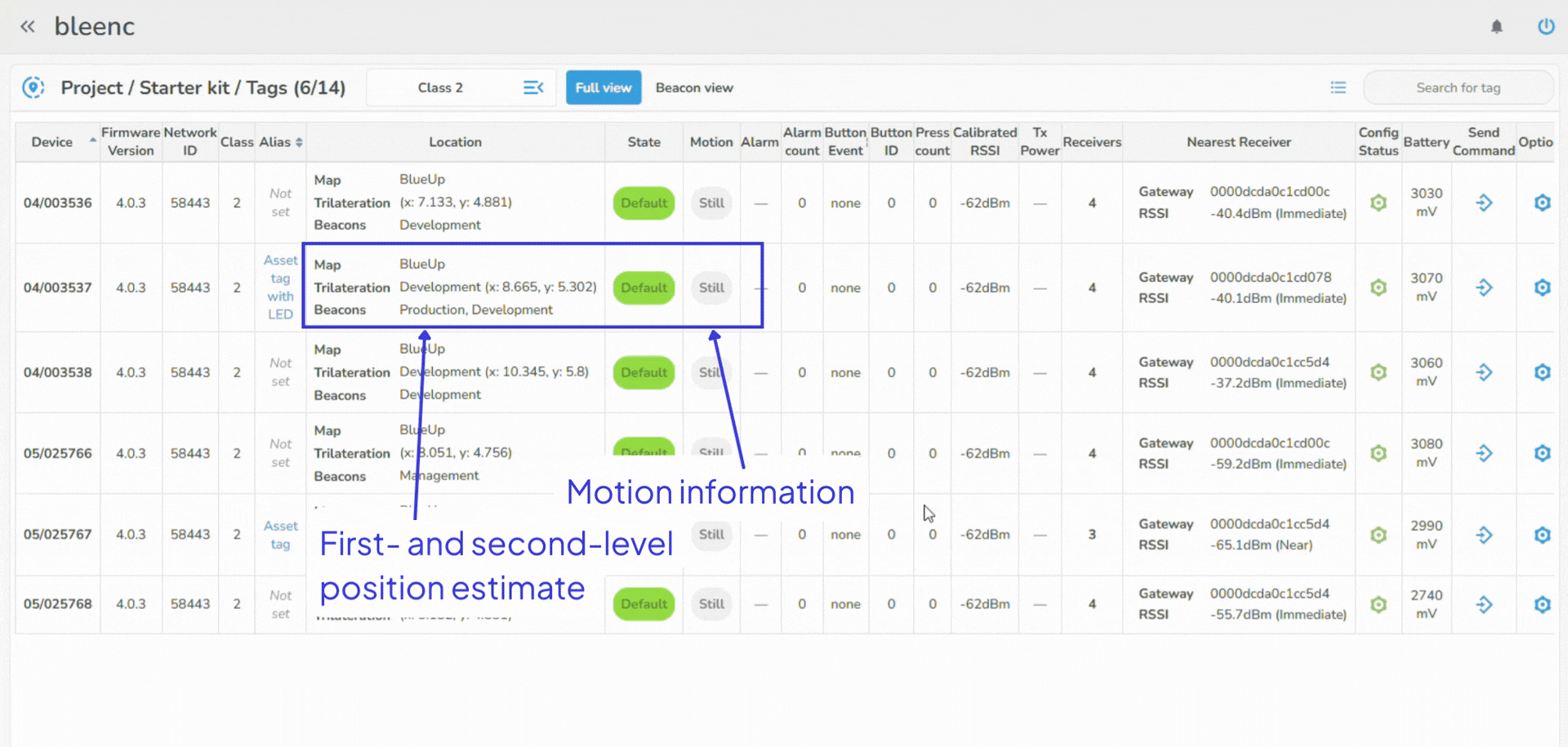
Task: Click the bleenc logo text
Action: (95, 25)
